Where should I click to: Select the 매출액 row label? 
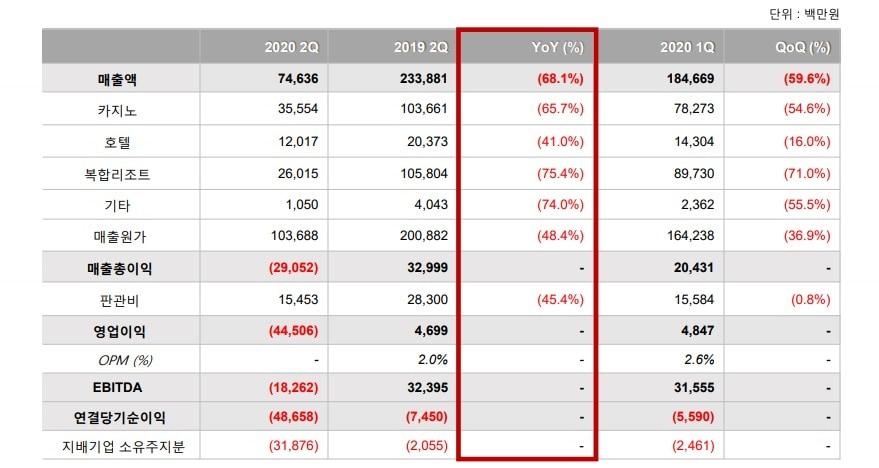120,78
